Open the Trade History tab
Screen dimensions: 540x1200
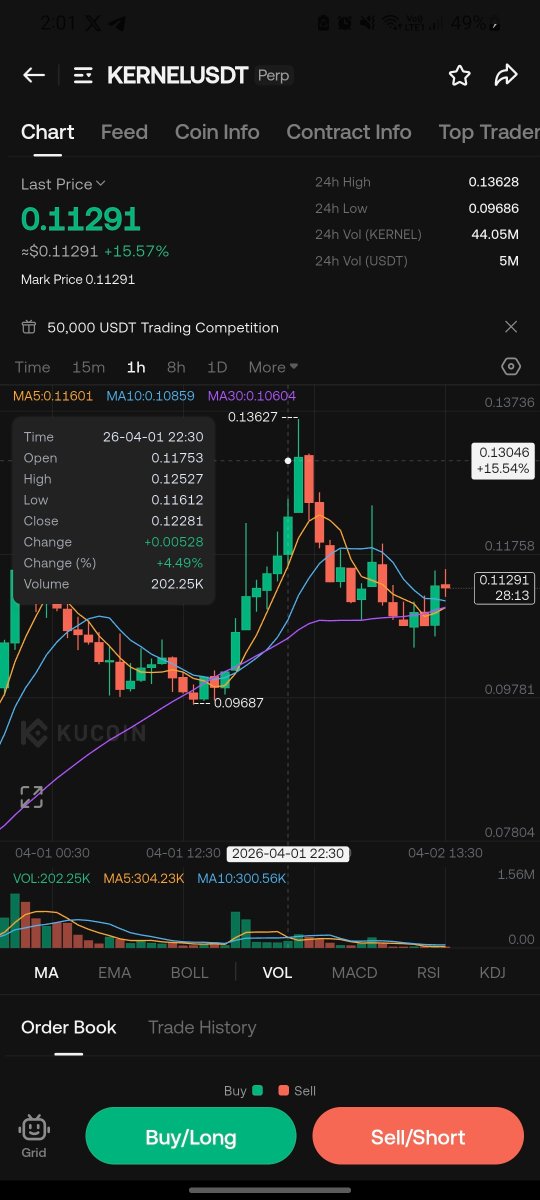pyautogui.click(x=202, y=1027)
